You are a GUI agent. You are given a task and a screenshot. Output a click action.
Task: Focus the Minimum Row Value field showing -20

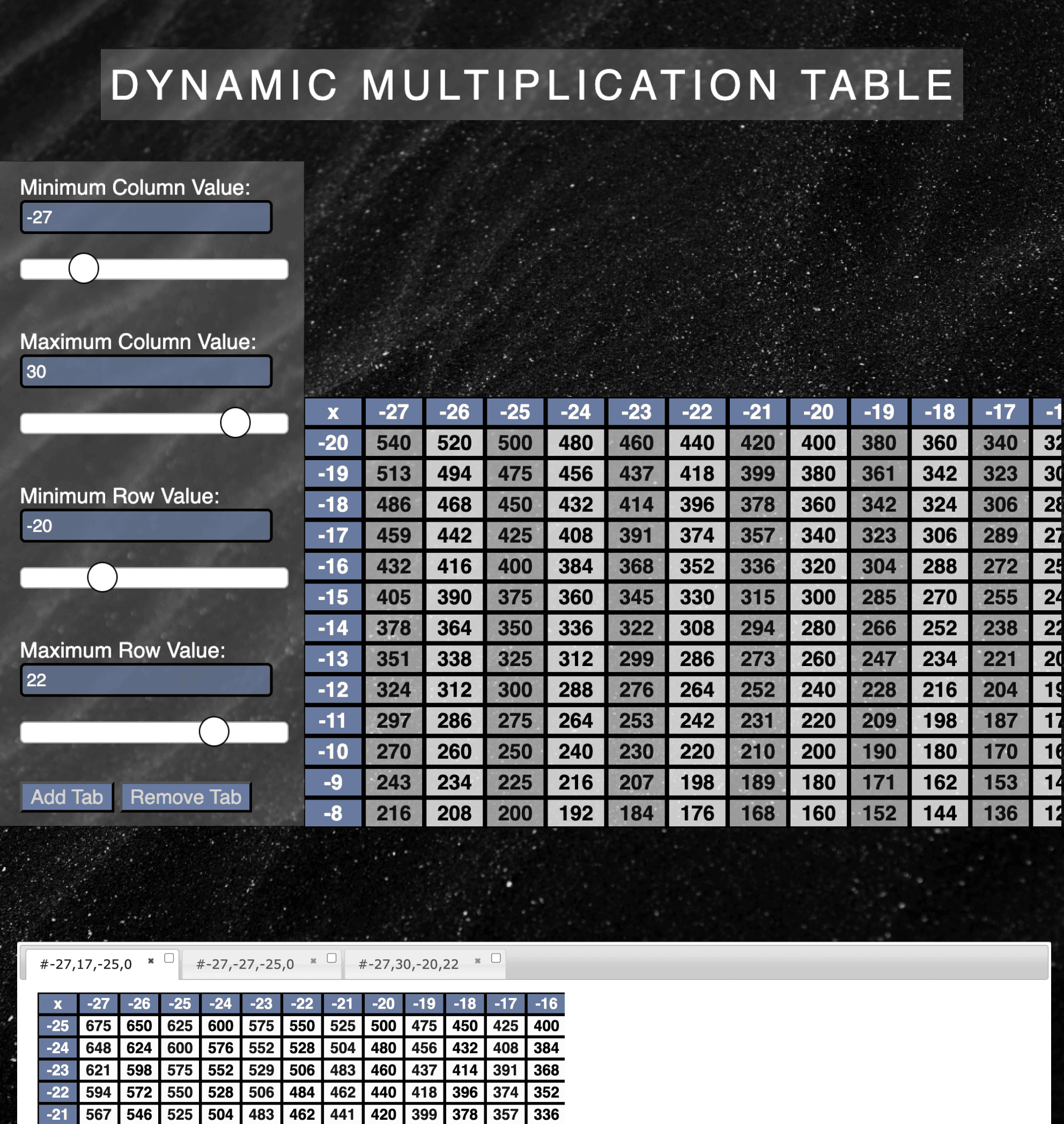tap(146, 526)
